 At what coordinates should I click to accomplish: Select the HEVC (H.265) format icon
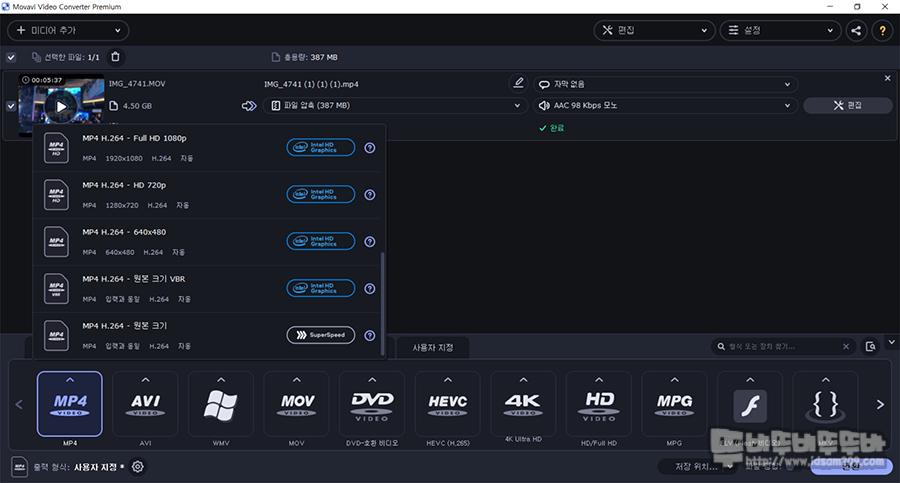pyautogui.click(x=448, y=404)
